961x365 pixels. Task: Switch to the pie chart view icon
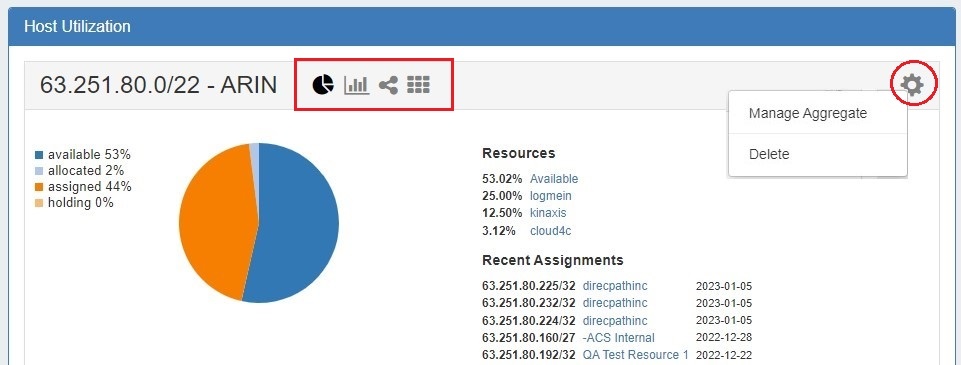click(323, 85)
